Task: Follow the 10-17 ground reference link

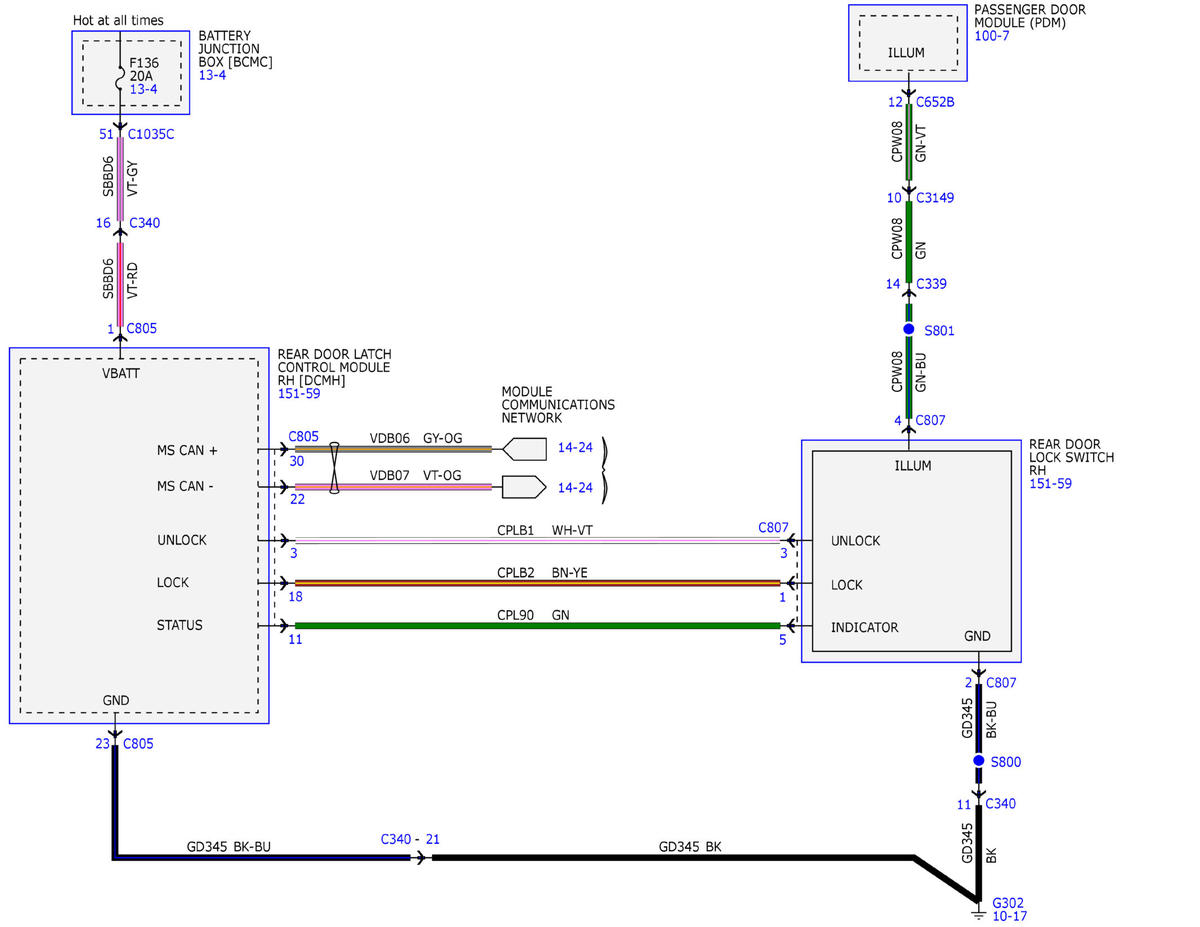Action: [x=1010, y=916]
